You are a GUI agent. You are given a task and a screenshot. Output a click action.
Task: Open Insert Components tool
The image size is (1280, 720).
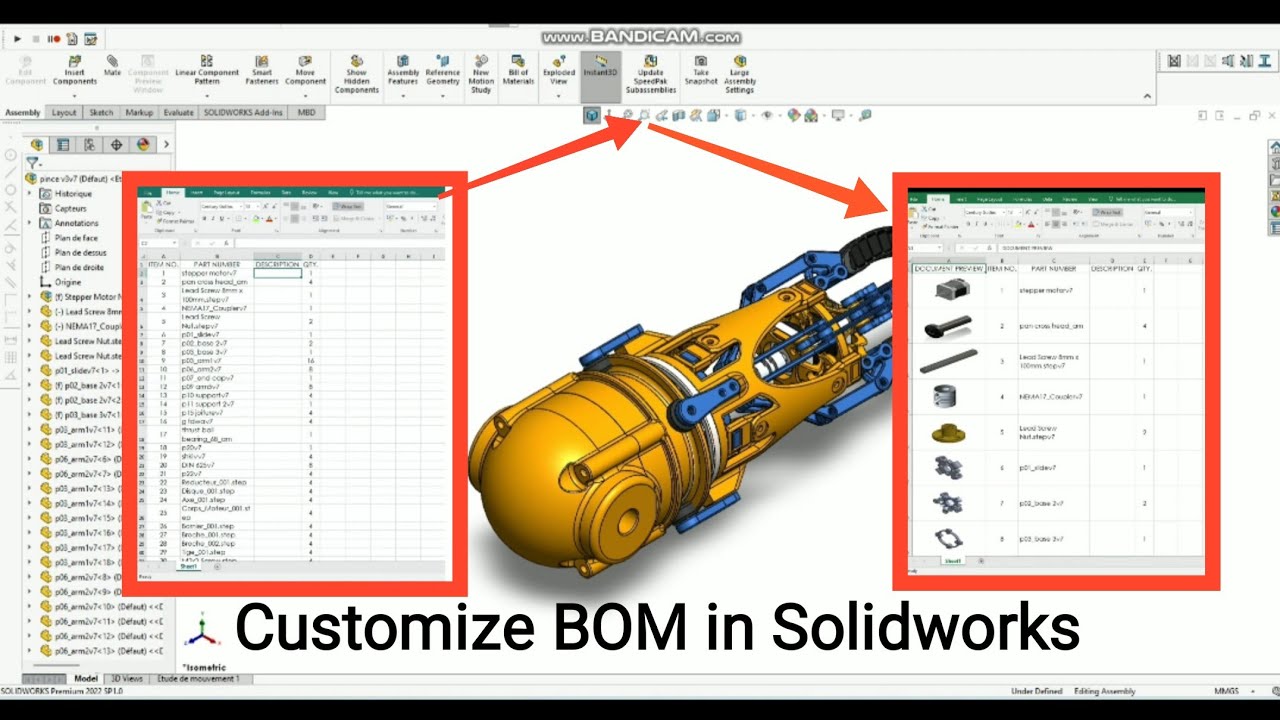(x=74, y=71)
